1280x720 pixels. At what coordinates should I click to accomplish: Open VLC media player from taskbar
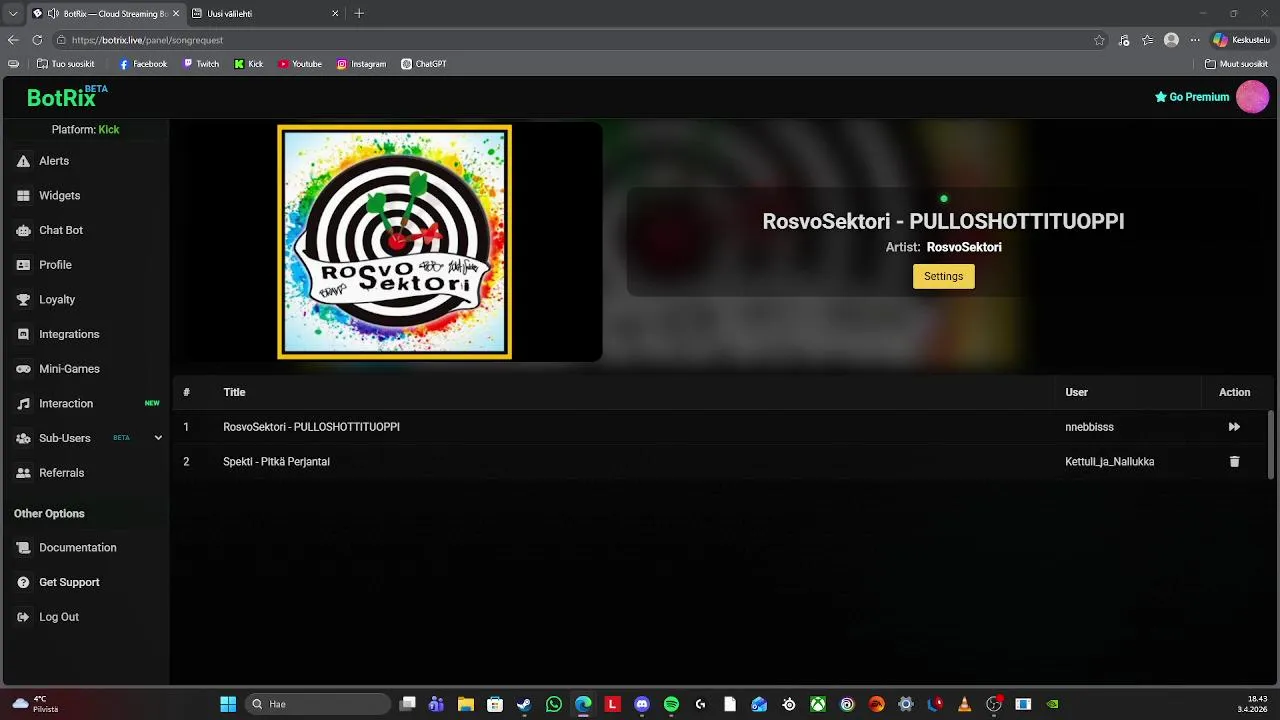964,704
